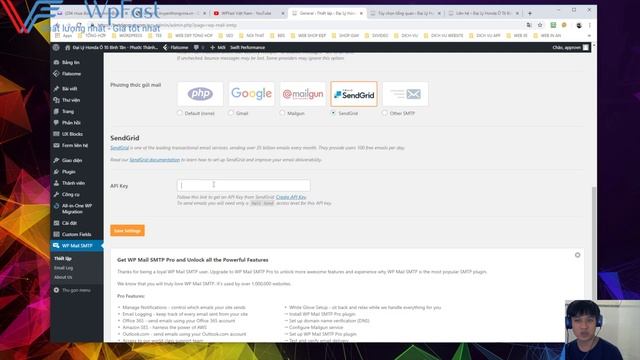Choose the Google logo mailer tile
This screenshot has width=640, height=360.
tap(251, 94)
